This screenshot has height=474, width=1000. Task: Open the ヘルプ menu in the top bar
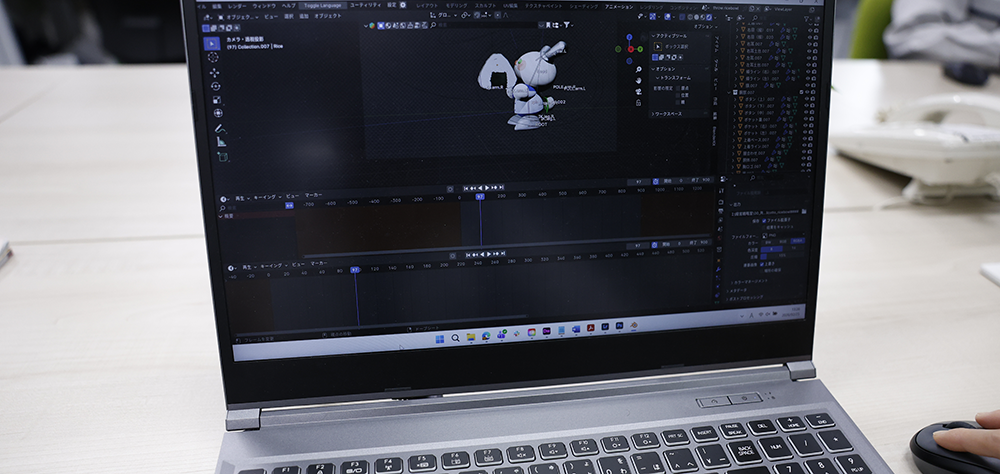pos(288,5)
